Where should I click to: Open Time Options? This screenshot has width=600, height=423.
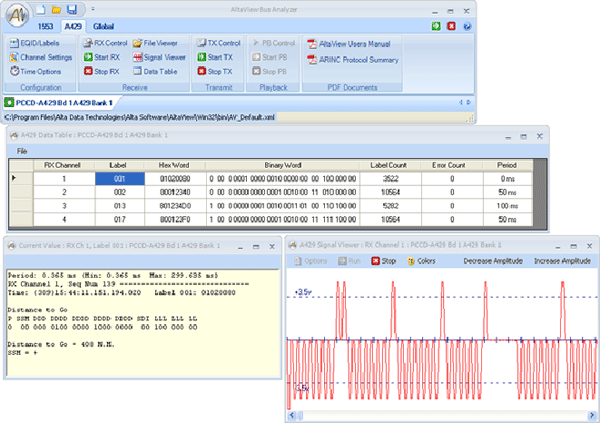(x=38, y=72)
